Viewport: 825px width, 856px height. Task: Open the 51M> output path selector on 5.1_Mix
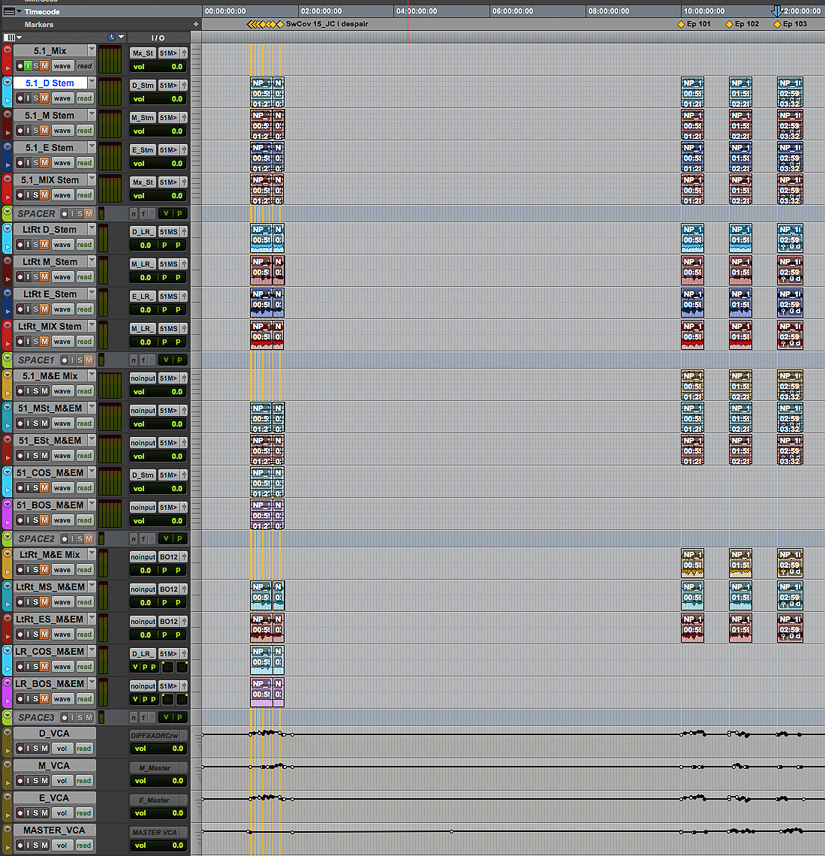(167, 53)
